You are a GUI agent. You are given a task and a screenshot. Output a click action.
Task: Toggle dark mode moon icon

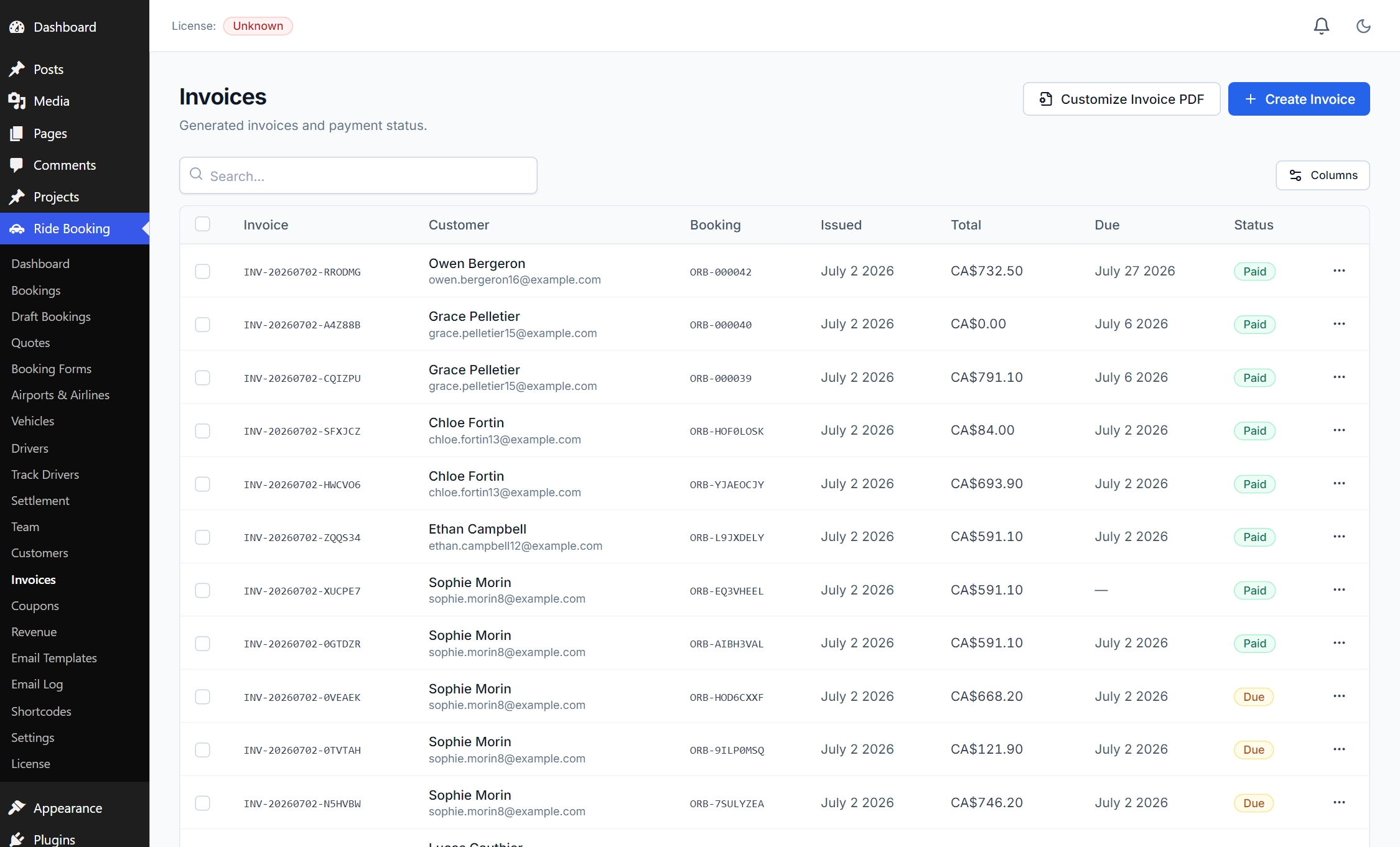click(x=1363, y=26)
